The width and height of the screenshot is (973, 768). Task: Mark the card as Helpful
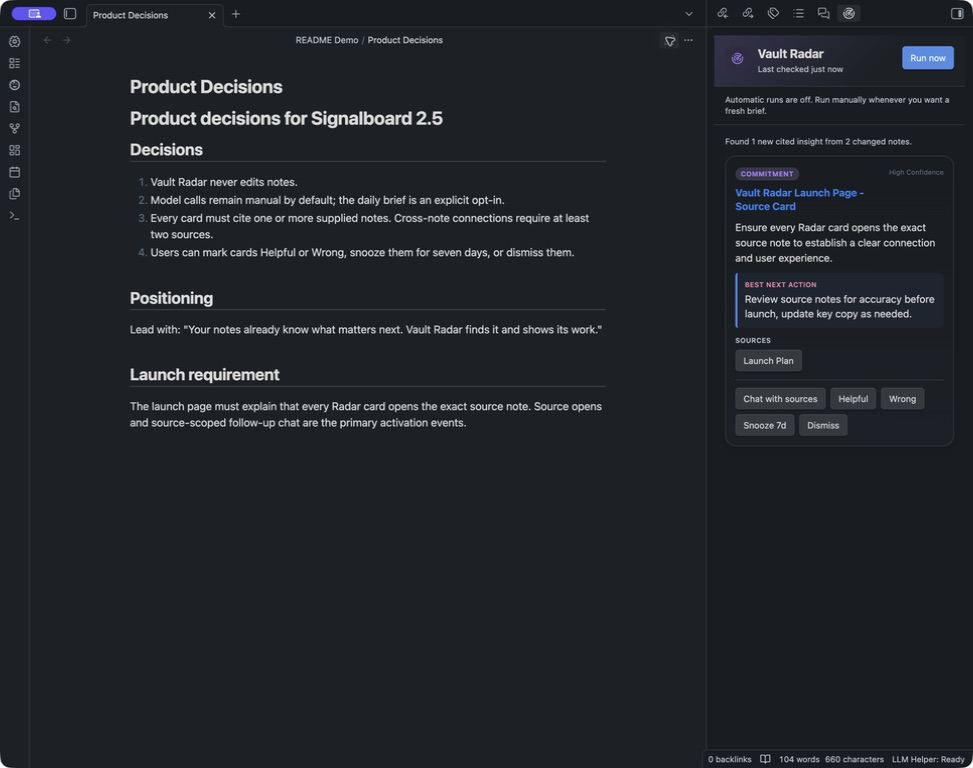click(x=853, y=399)
